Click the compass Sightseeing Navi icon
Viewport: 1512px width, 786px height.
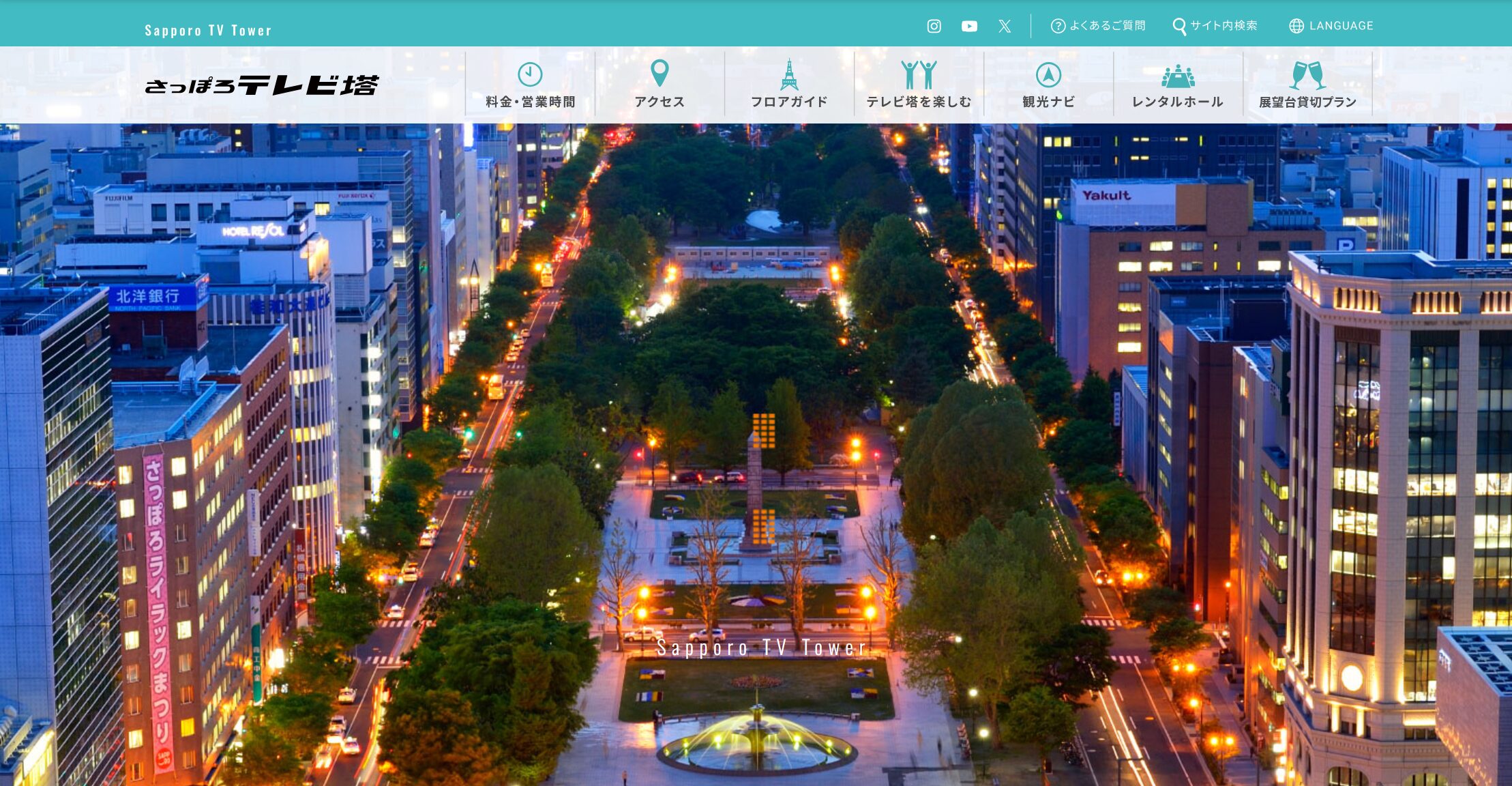tap(1048, 74)
